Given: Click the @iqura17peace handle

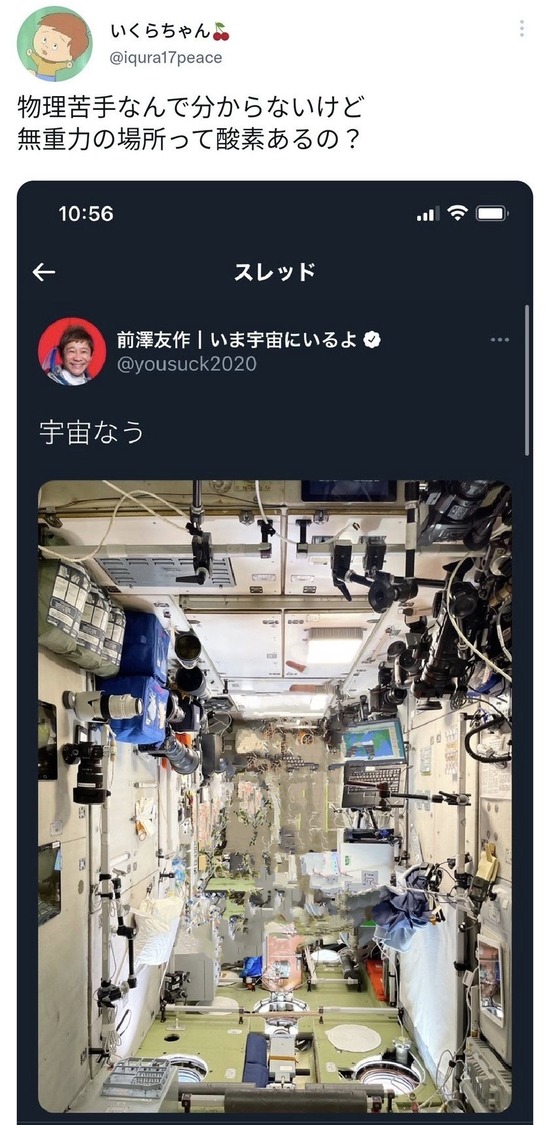Looking at the screenshot, I should [166, 58].
